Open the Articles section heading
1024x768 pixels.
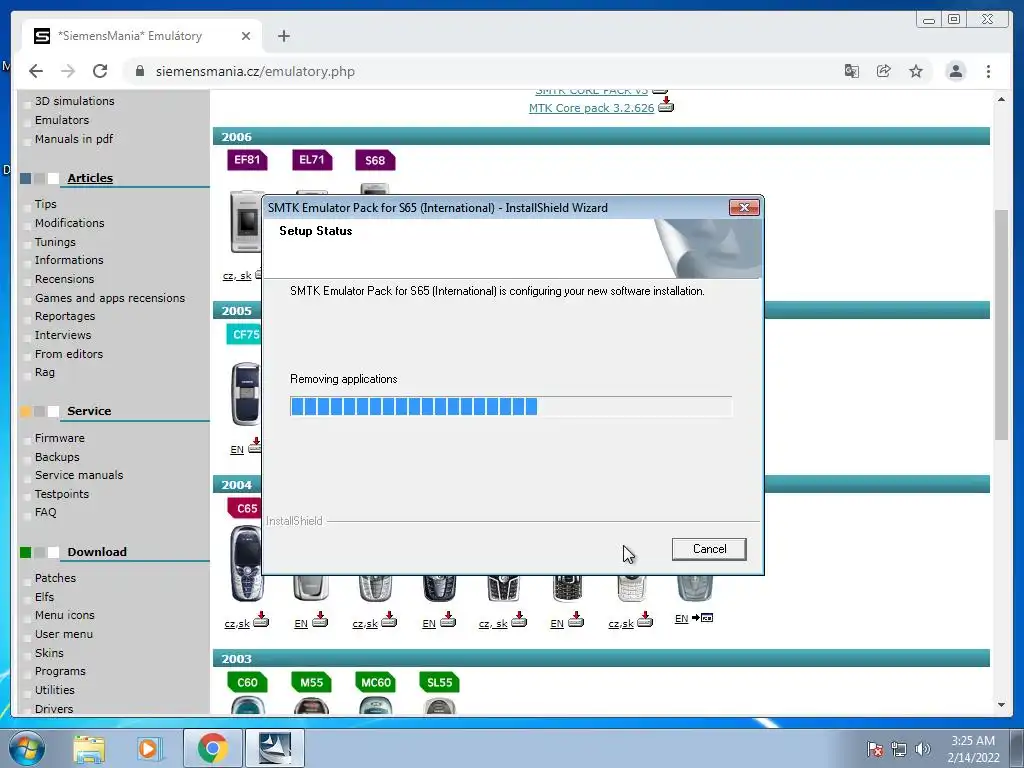coord(90,178)
